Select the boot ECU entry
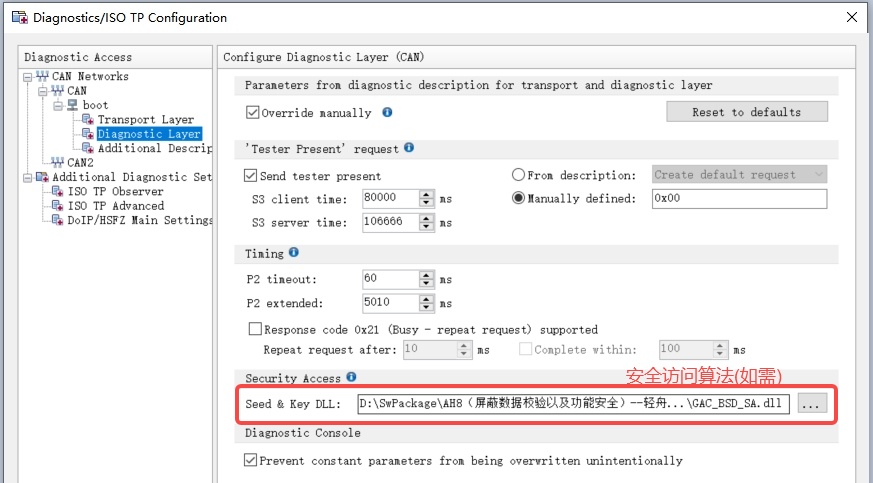The width and height of the screenshot is (873, 483). [x=95, y=105]
